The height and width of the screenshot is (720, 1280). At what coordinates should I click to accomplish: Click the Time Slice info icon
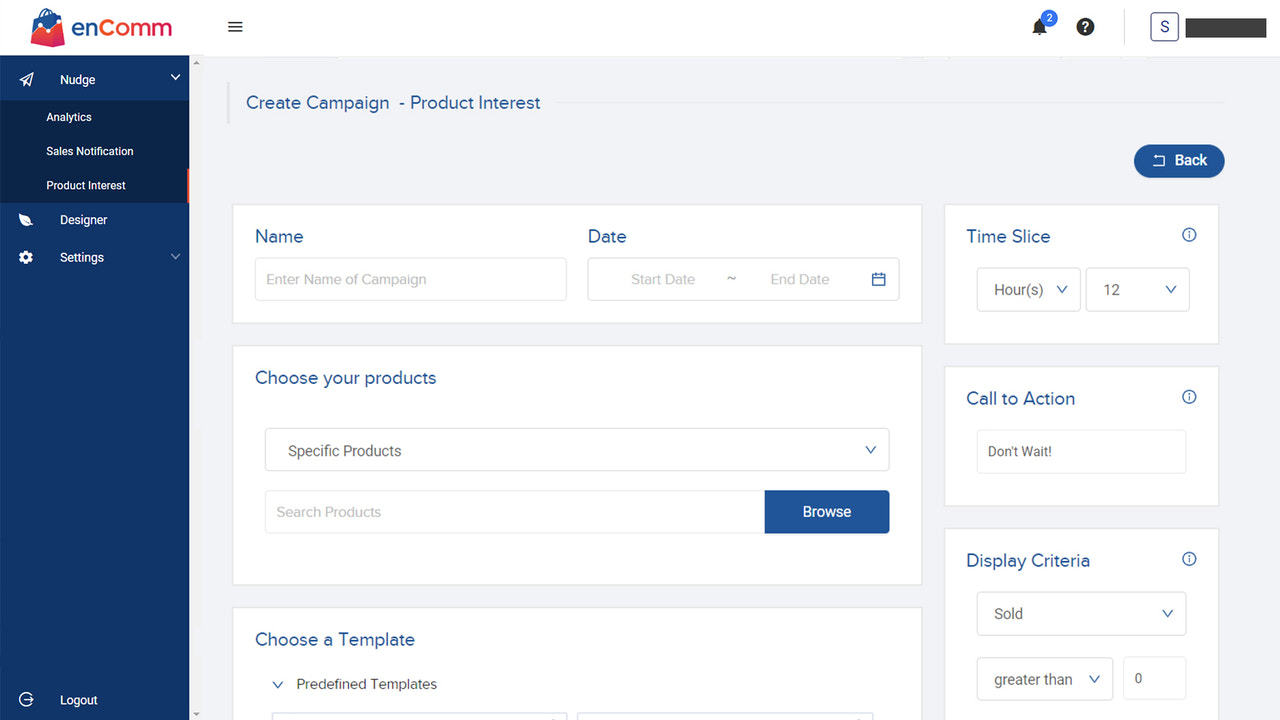coord(1189,234)
